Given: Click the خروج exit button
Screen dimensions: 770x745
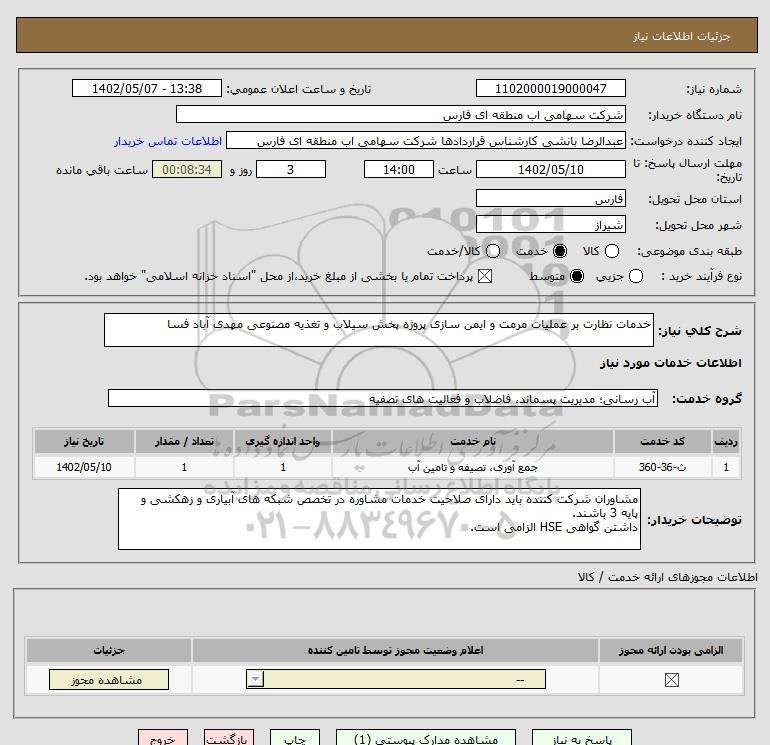Looking at the screenshot, I should pos(163,738).
